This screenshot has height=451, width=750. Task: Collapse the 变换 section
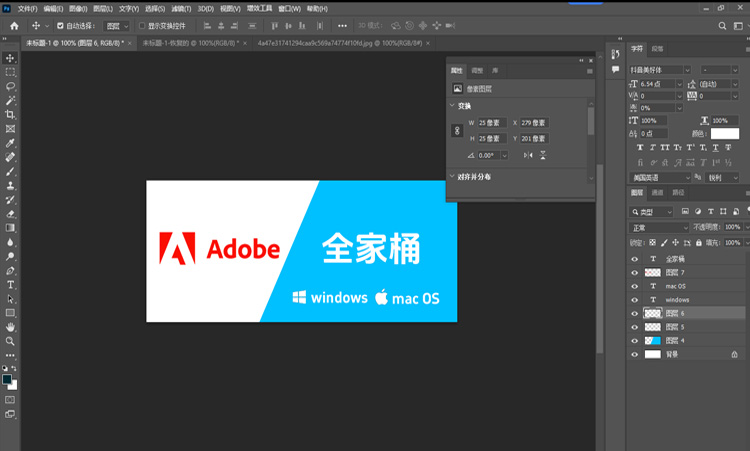(x=452, y=106)
